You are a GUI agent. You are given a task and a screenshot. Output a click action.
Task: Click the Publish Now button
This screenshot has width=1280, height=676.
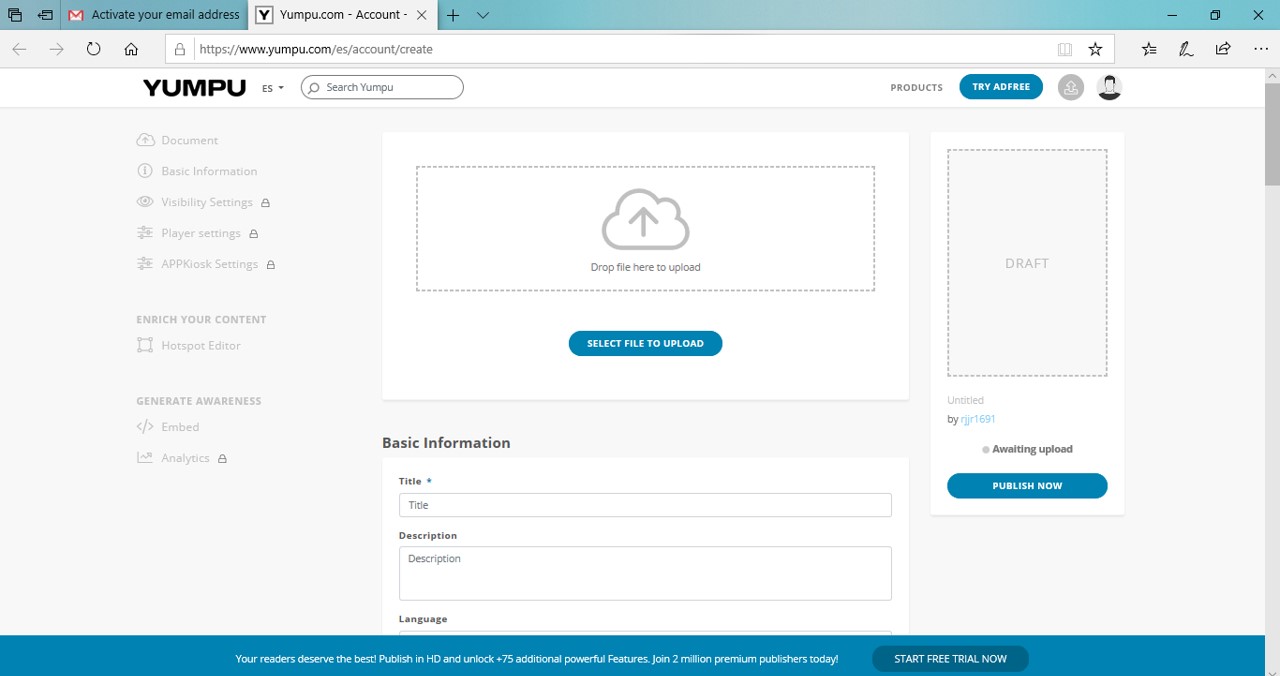(x=1027, y=486)
